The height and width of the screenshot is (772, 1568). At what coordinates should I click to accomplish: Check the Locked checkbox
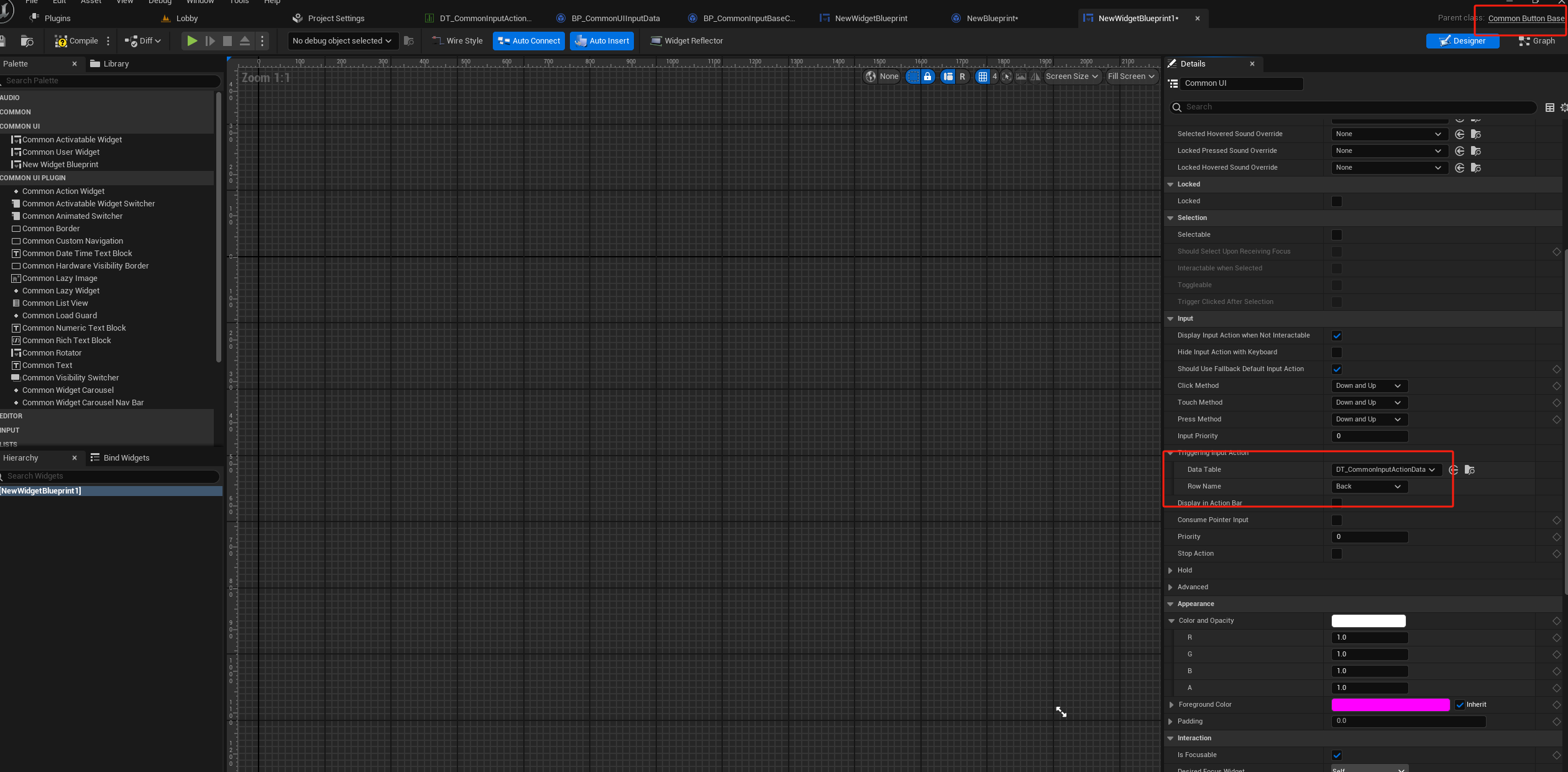[x=1337, y=201]
